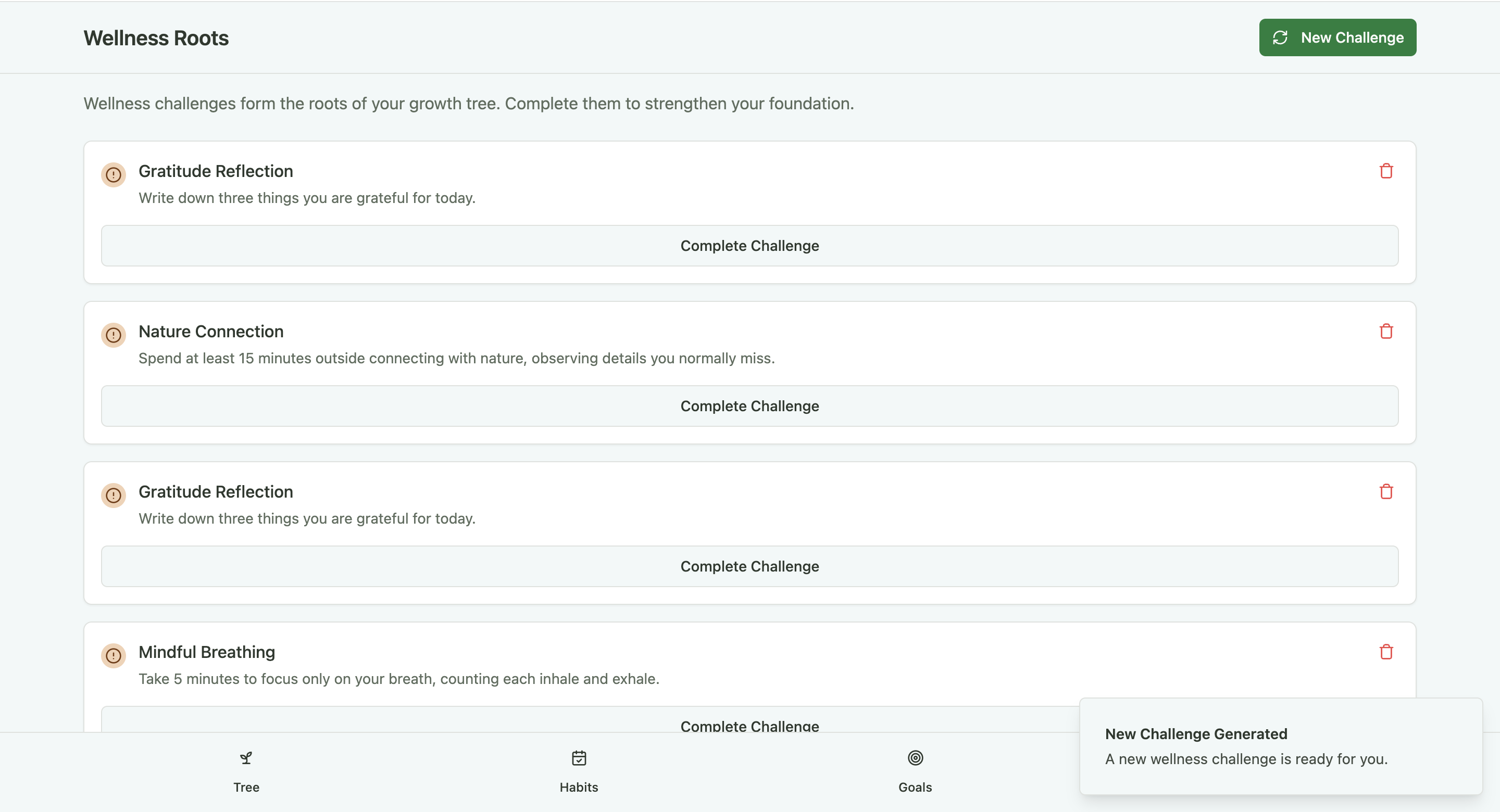Complete the first Gratitude Reflection challenge
This screenshot has height=812, width=1500.
point(749,246)
